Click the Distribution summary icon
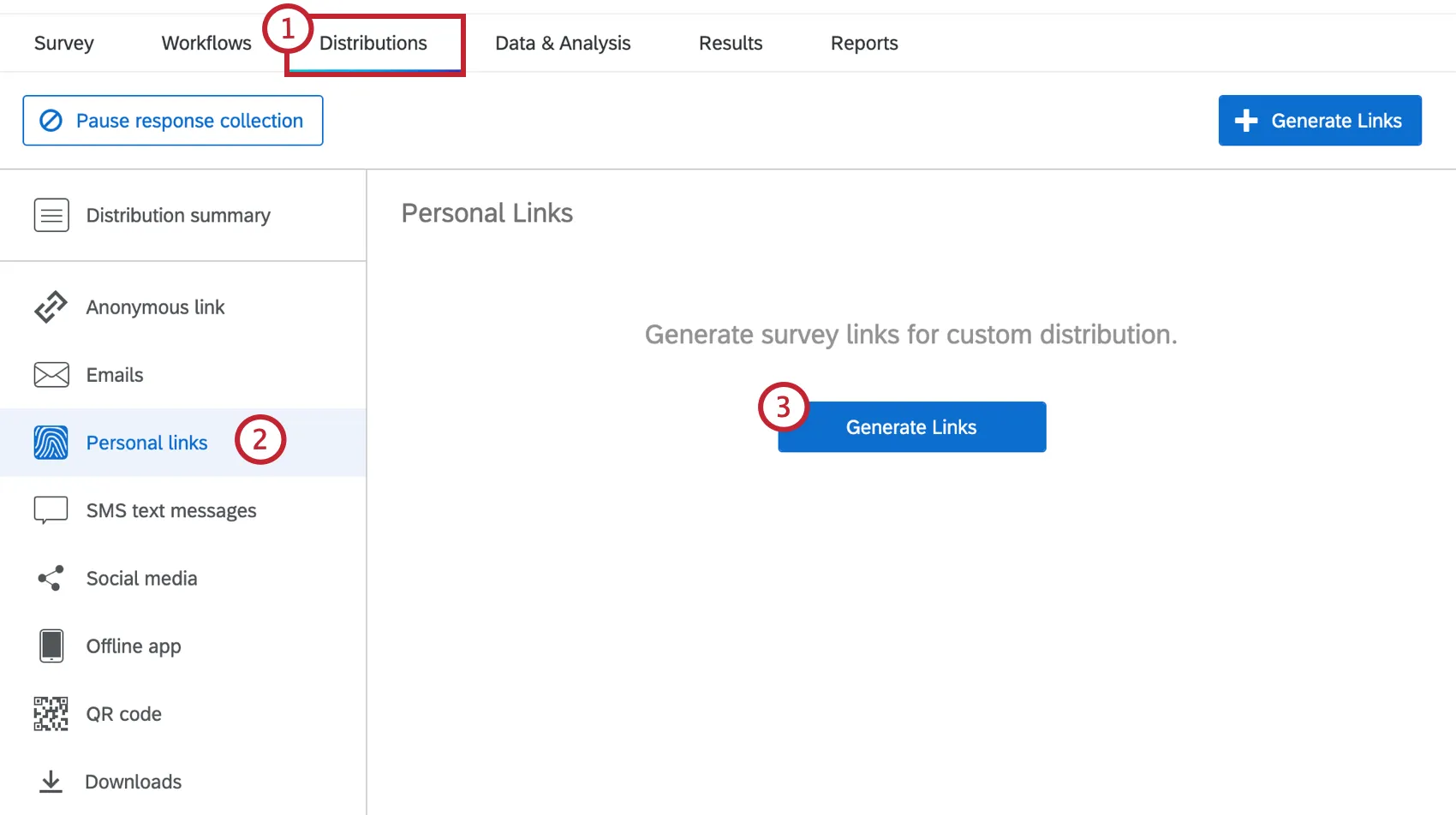The height and width of the screenshot is (815, 1456). click(x=51, y=215)
